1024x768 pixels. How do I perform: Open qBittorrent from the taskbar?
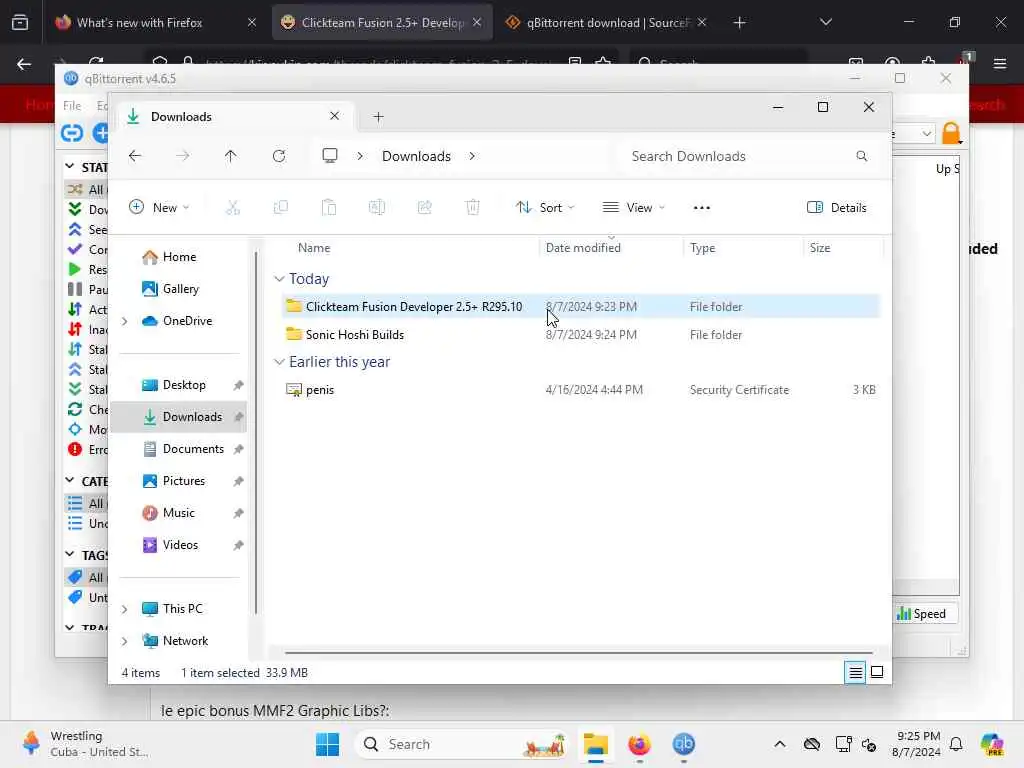[x=684, y=744]
